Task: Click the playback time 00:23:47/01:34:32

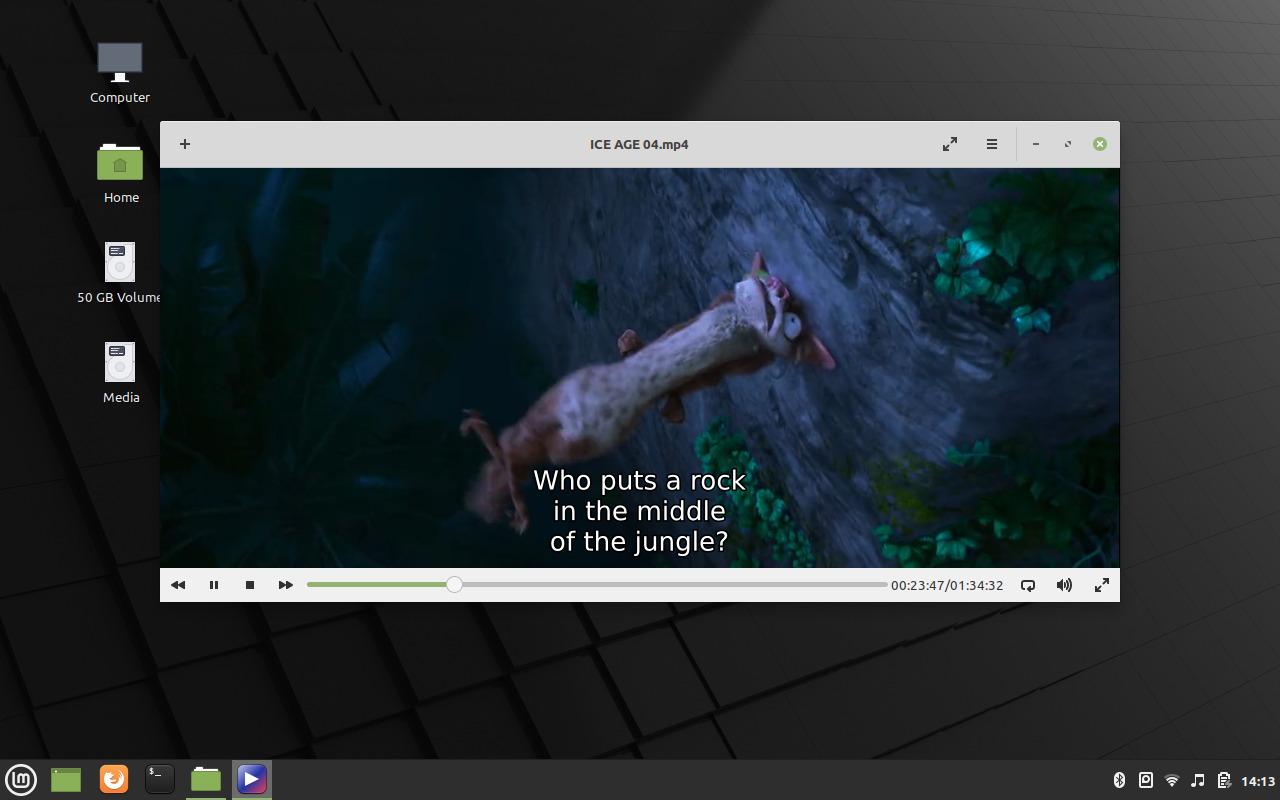Action: (947, 585)
